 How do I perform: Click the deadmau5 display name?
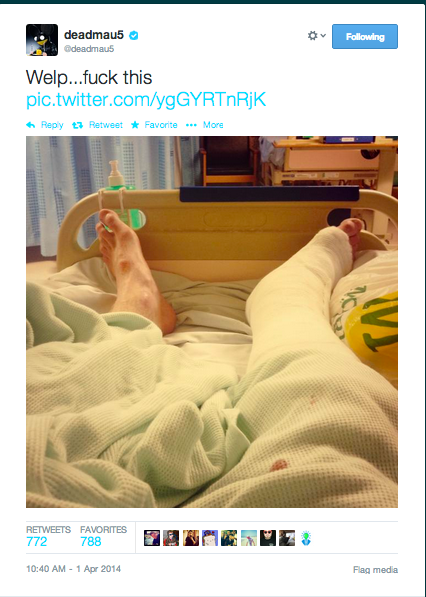tap(94, 35)
